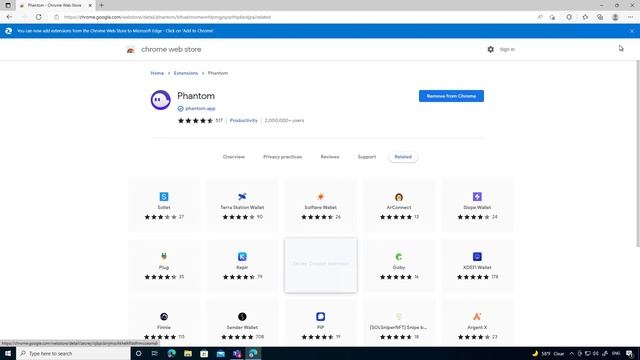The height and width of the screenshot is (360, 640).
Task: Open the Windows notification center icon
Action: [629, 353]
